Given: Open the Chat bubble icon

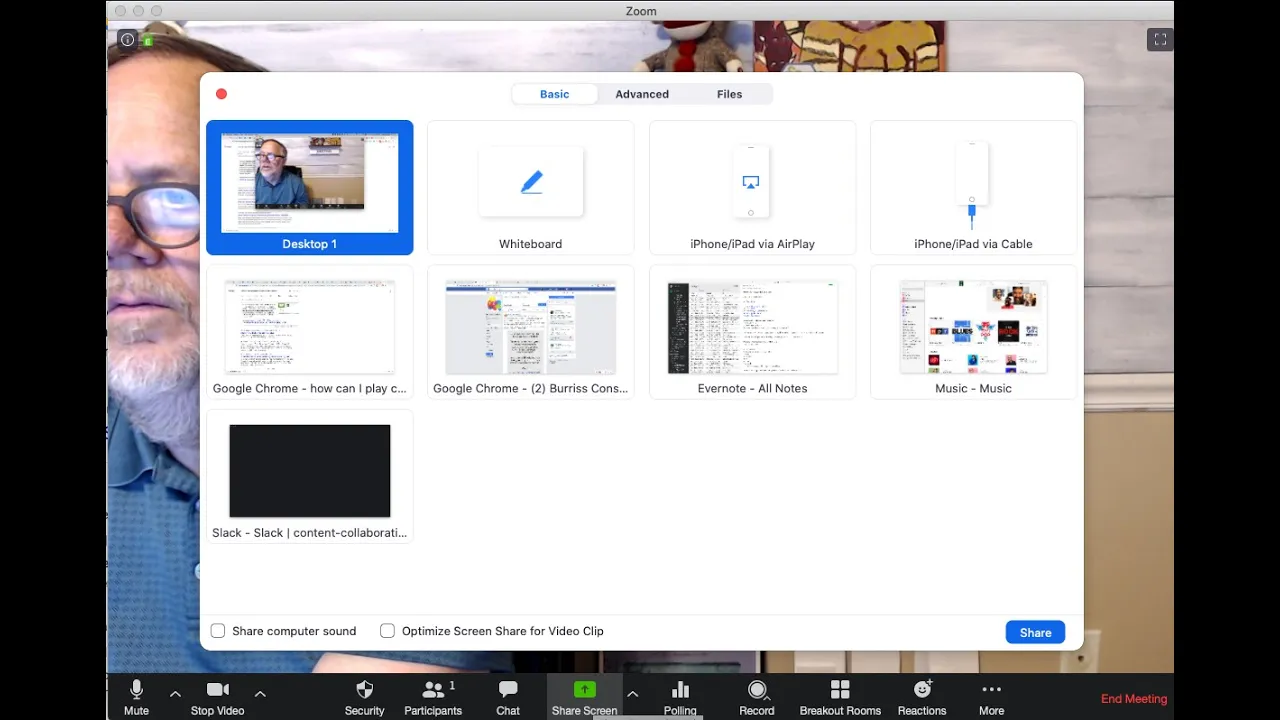Looking at the screenshot, I should pyautogui.click(x=508, y=690).
